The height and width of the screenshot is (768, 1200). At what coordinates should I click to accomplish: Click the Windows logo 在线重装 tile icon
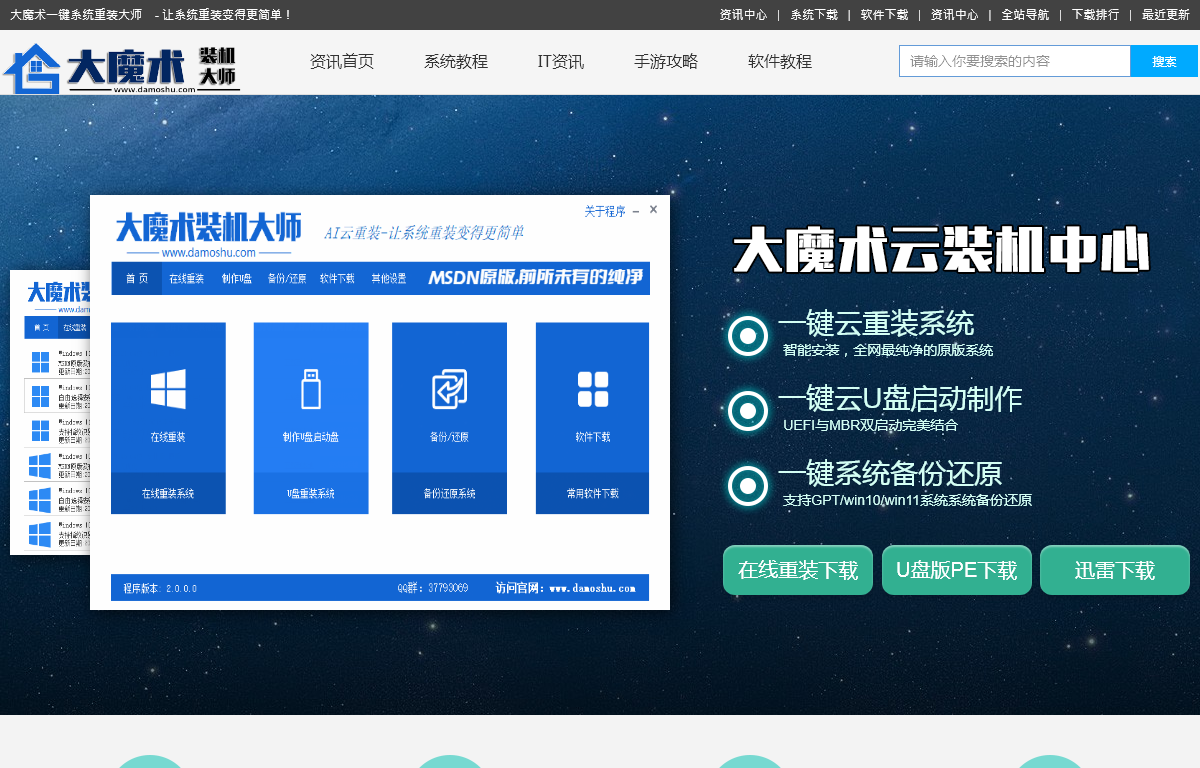pyautogui.click(x=168, y=388)
